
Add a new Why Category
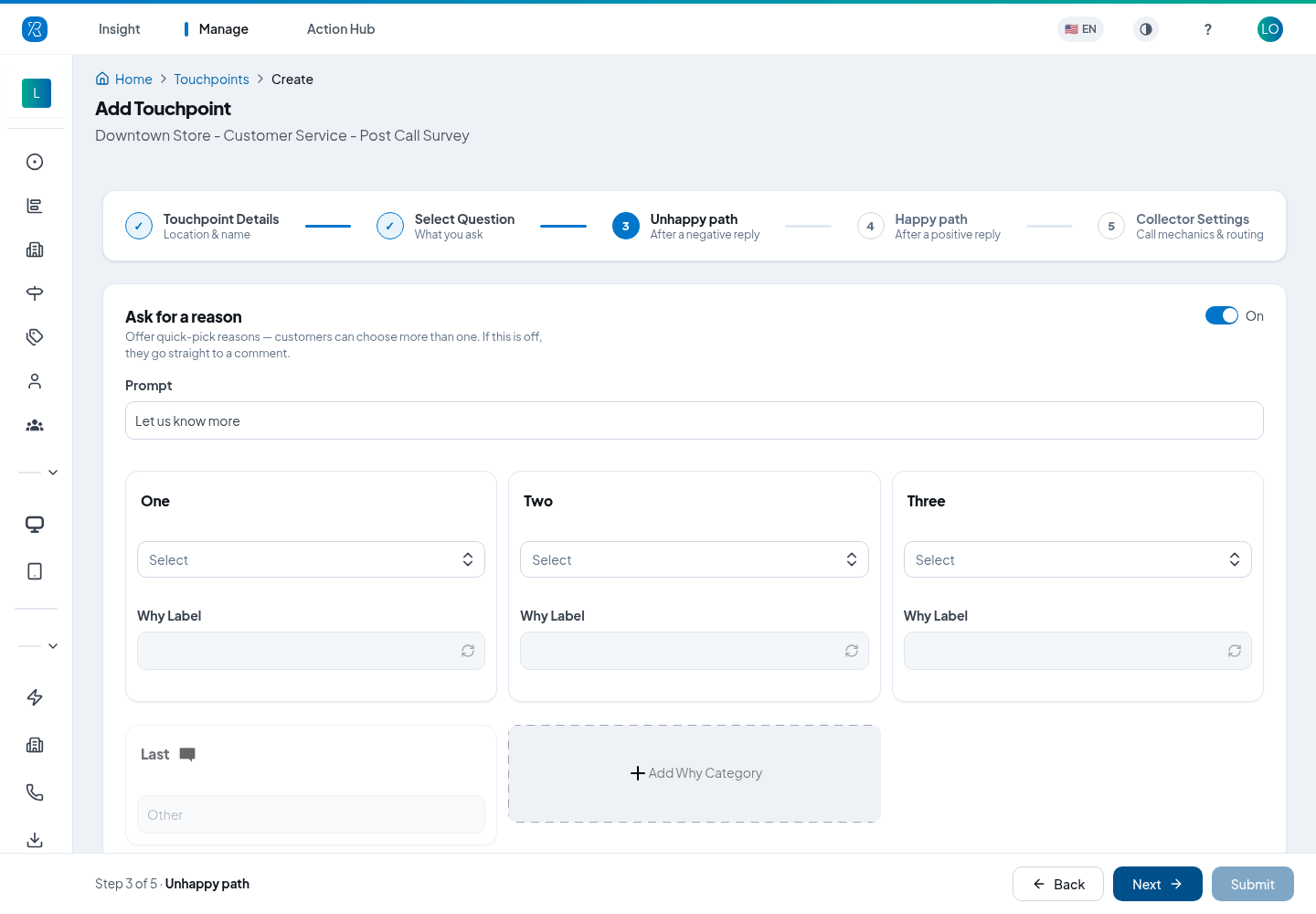coord(695,773)
